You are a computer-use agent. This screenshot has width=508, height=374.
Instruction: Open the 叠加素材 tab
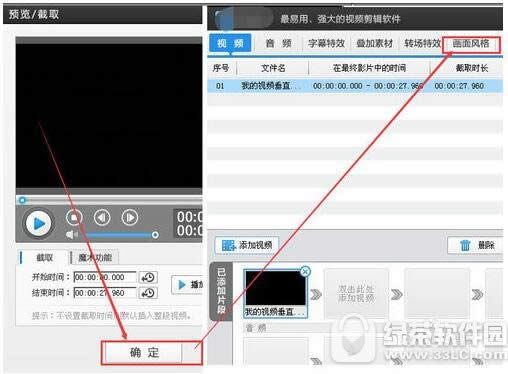(x=375, y=43)
